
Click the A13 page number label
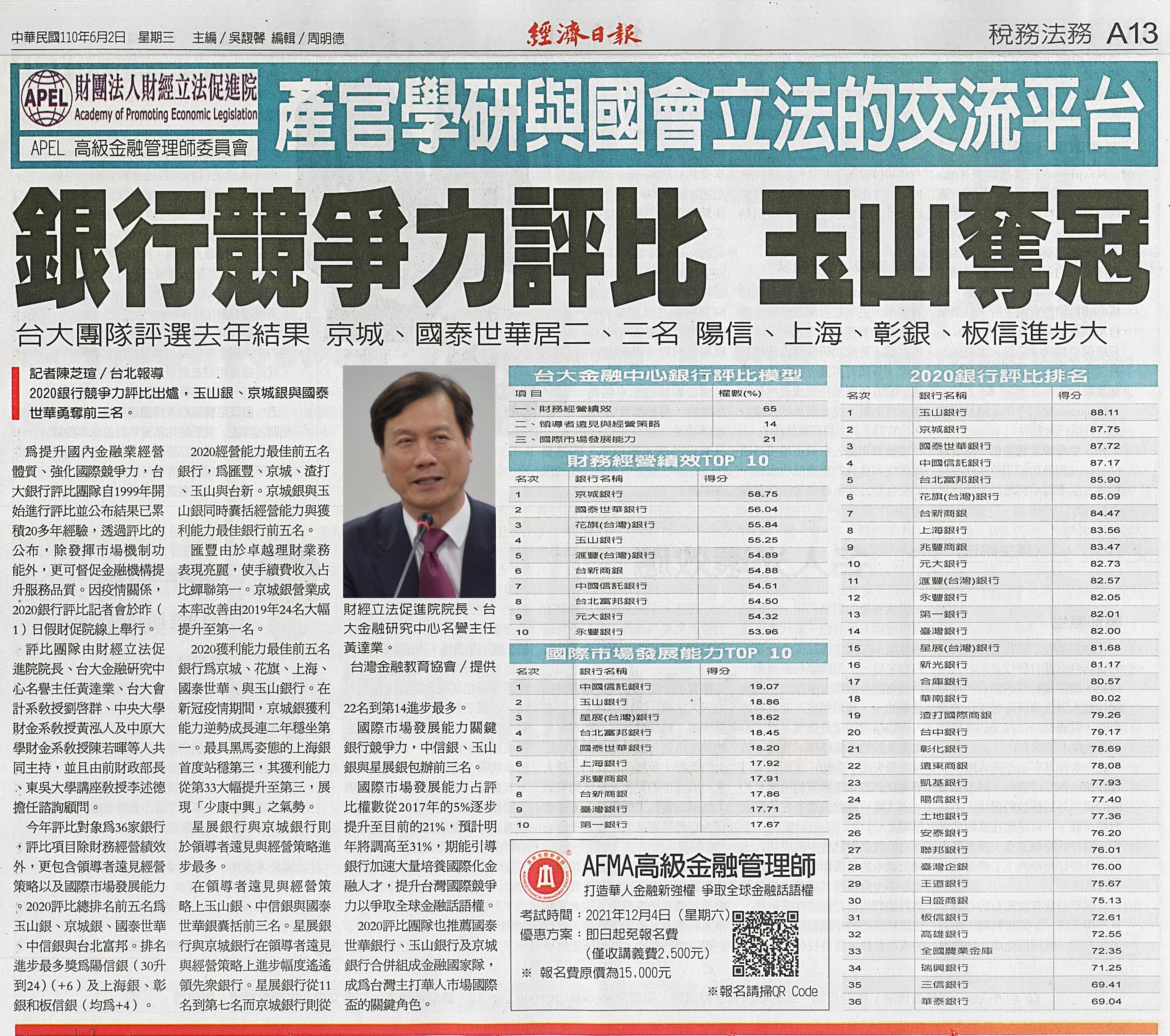click(x=1133, y=34)
